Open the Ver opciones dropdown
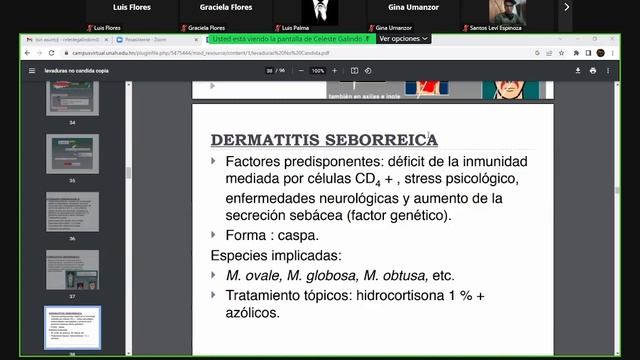The image size is (640, 360). click(x=403, y=39)
